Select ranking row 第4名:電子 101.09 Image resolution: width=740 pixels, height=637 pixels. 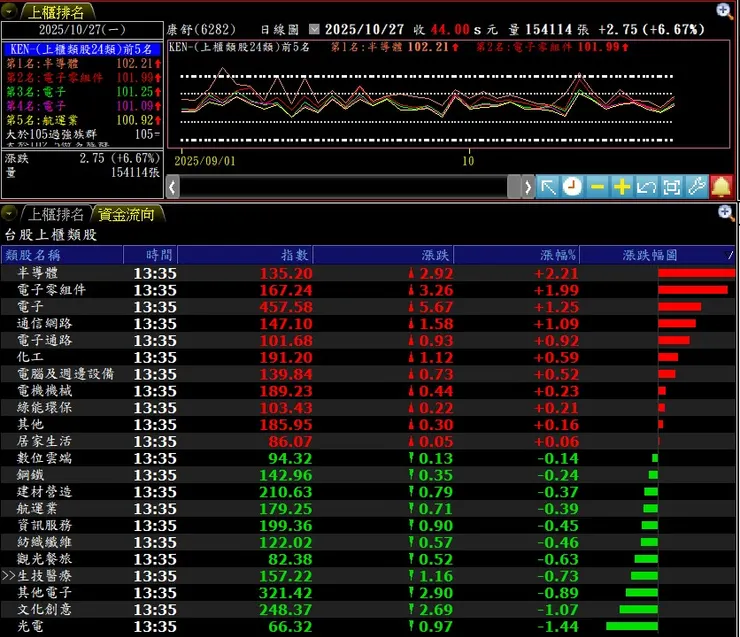pyautogui.click(x=82, y=106)
